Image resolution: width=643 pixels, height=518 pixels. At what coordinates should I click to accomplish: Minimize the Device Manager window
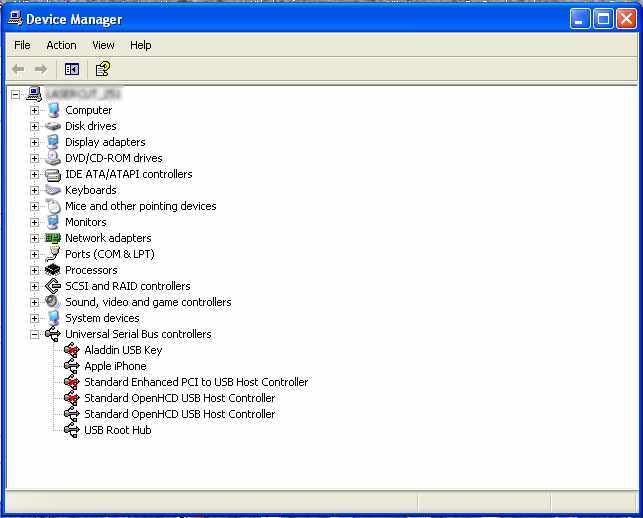pos(580,19)
